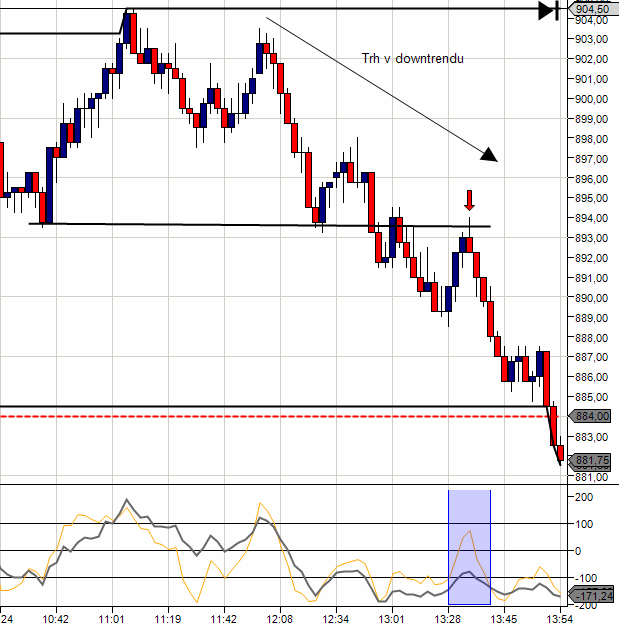Click the 902,00 price axis label
Screen dimensions: 619x630
pos(592,59)
